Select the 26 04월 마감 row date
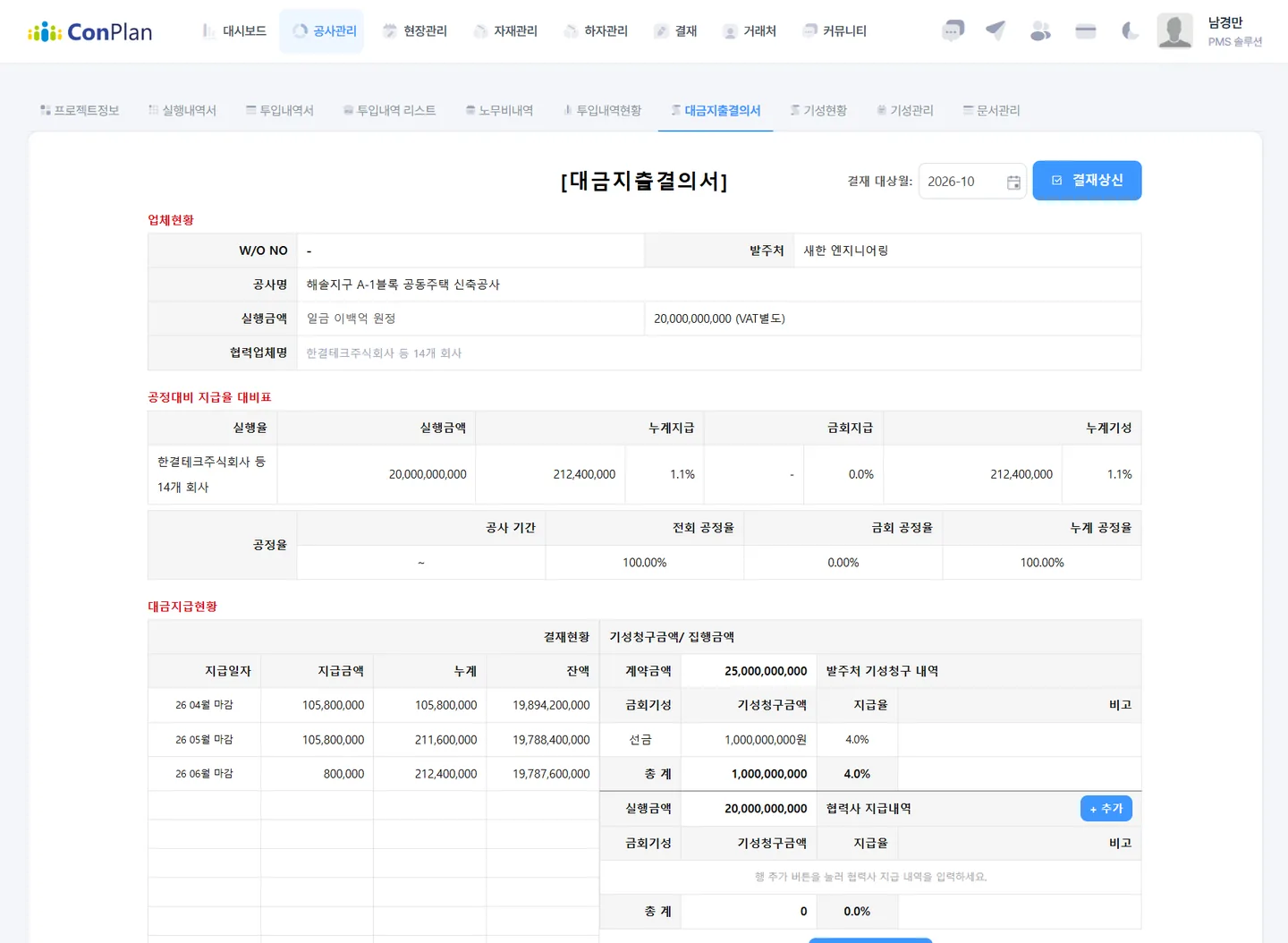Image resolution: width=1288 pixels, height=943 pixels. pyautogui.click(x=204, y=705)
